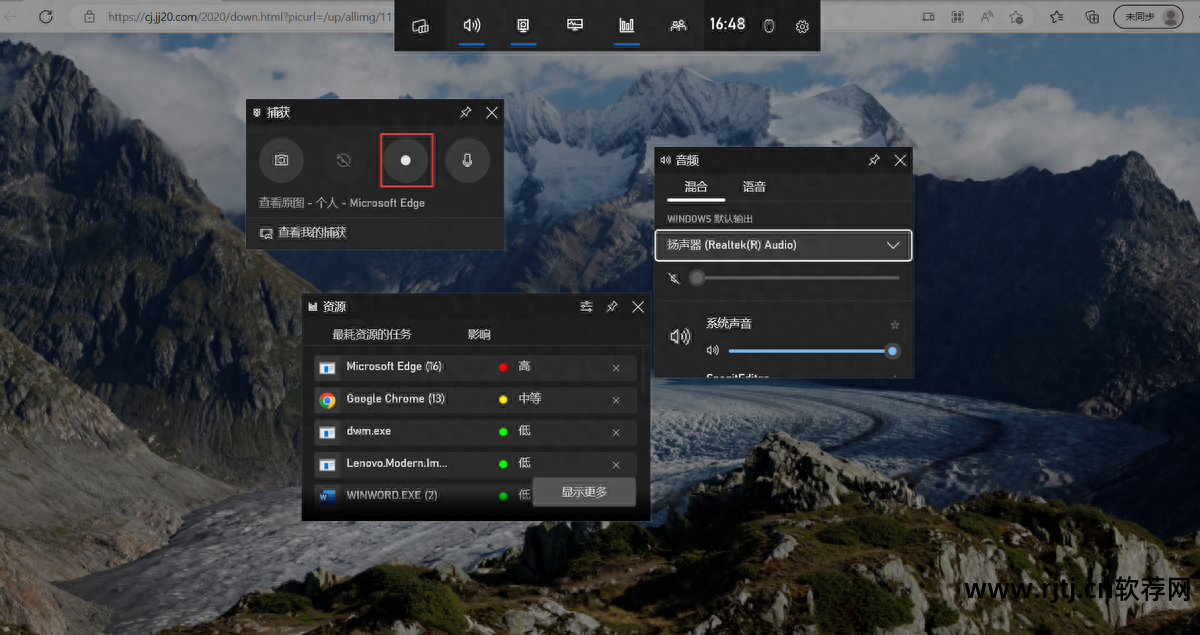1200x635 pixels.
Task: Select the Microsoft Edge (16) row
Action: tap(475, 367)
